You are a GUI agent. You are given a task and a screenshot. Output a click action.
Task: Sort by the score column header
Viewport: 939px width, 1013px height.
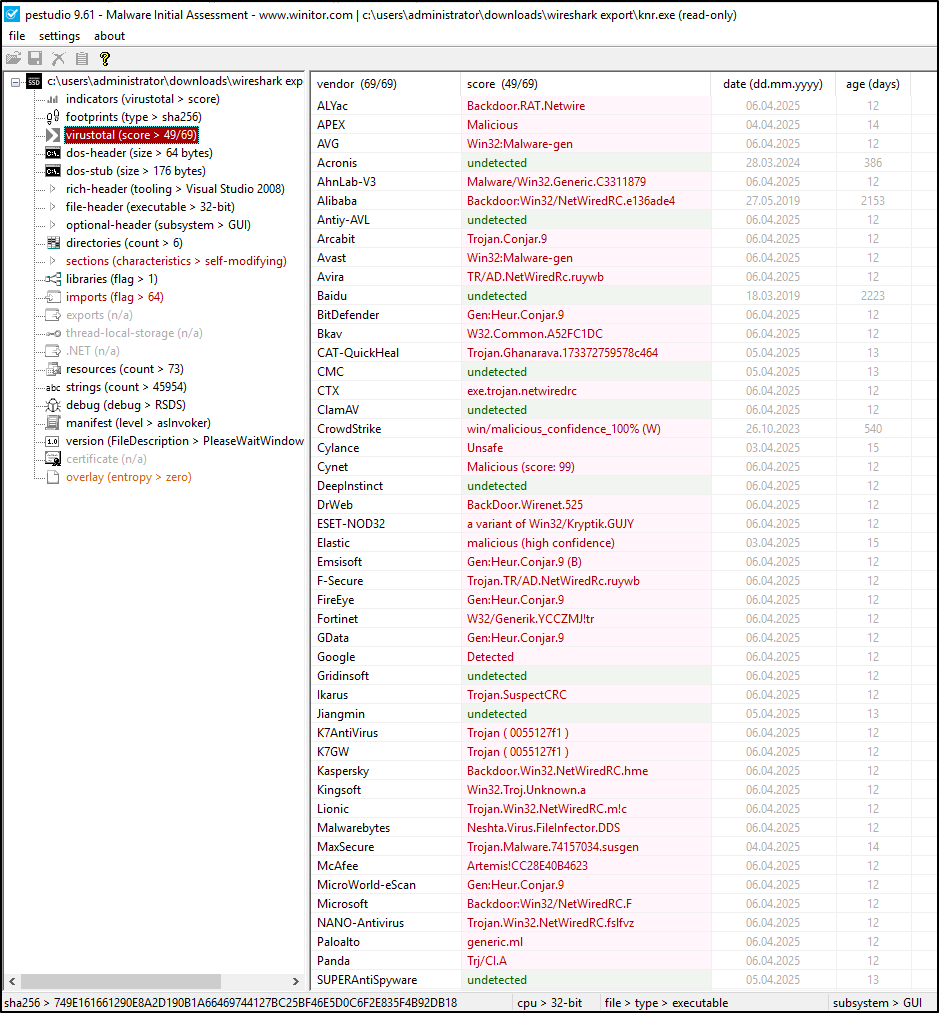coord(585,84)
